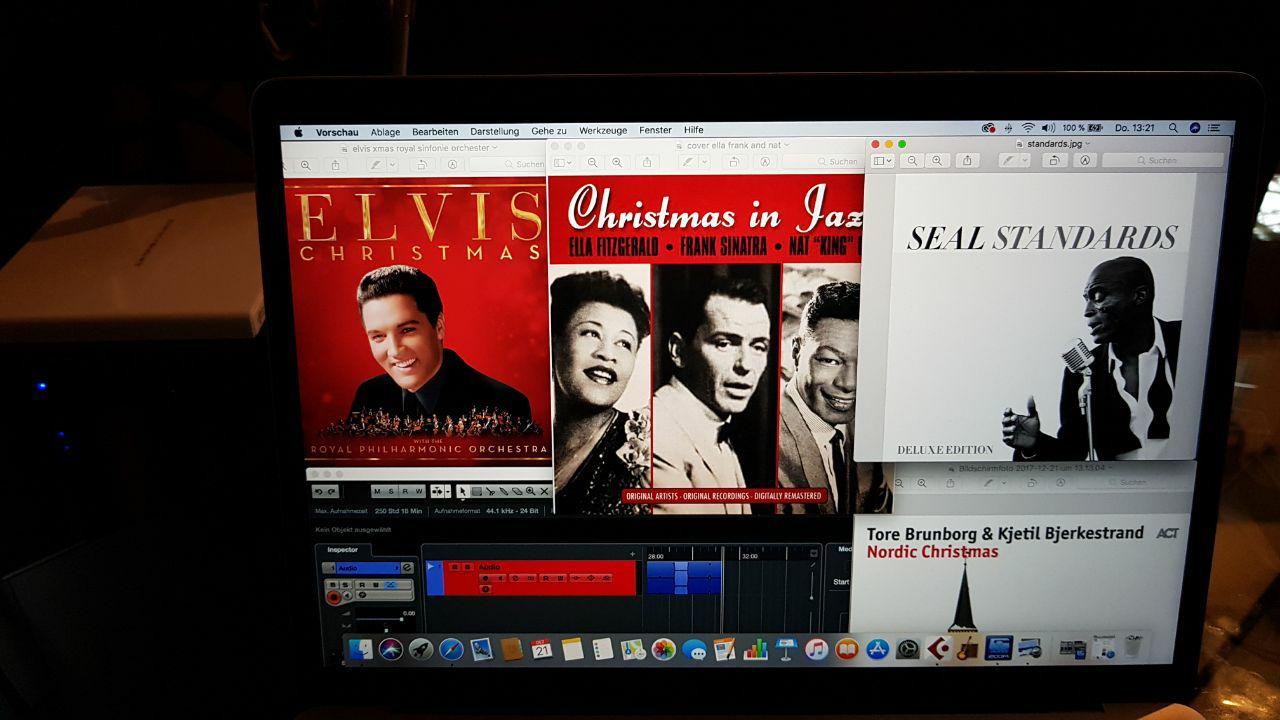Image resolution: width=1280 pixels, height=720 pixels.
Task: Open Spotlight search in the menu bar
Action: (x=1173, y=128)
